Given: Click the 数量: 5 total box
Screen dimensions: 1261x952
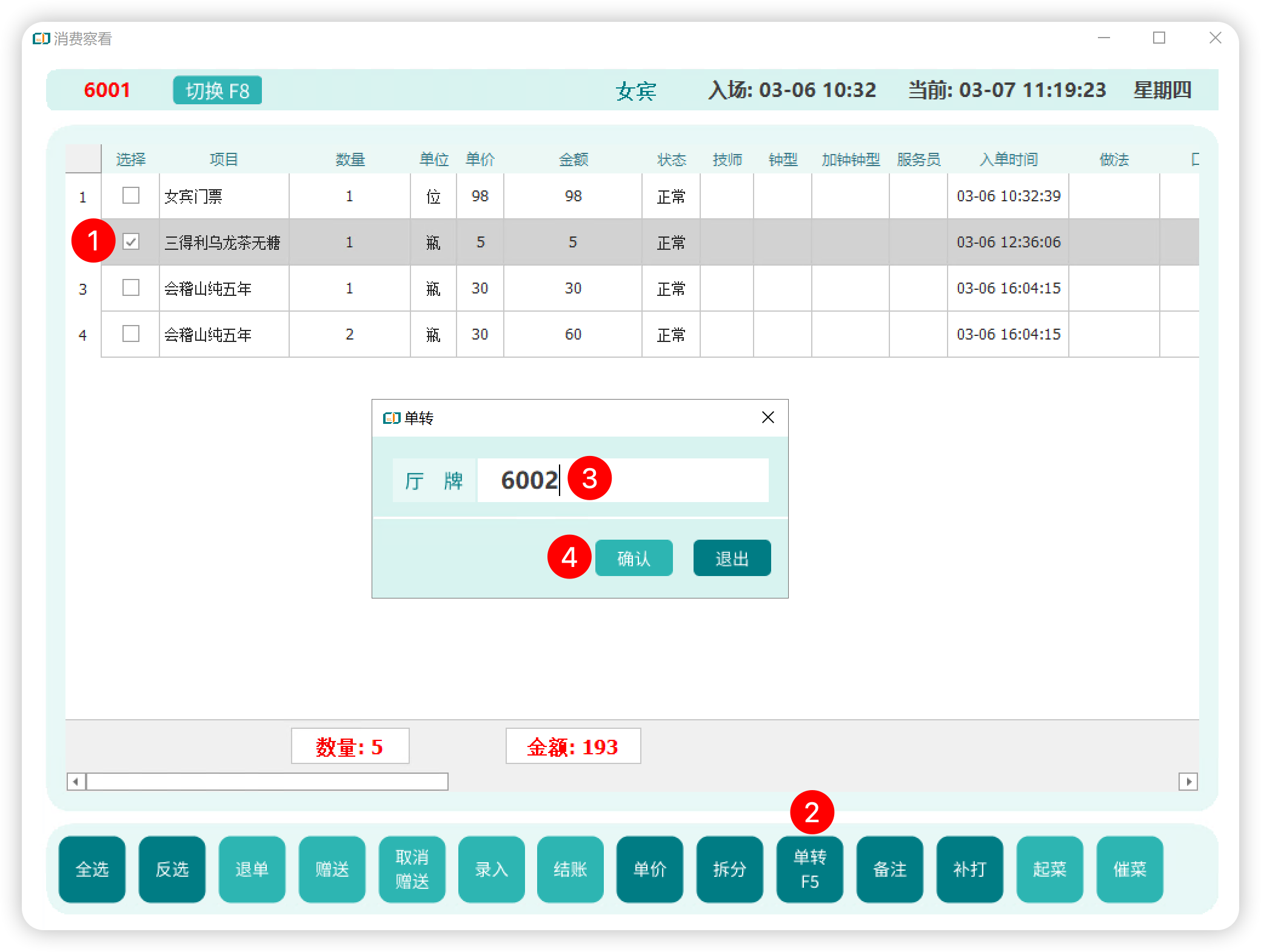Looking at the screenshot, I should pyautogui.click(x=350, y=746).
